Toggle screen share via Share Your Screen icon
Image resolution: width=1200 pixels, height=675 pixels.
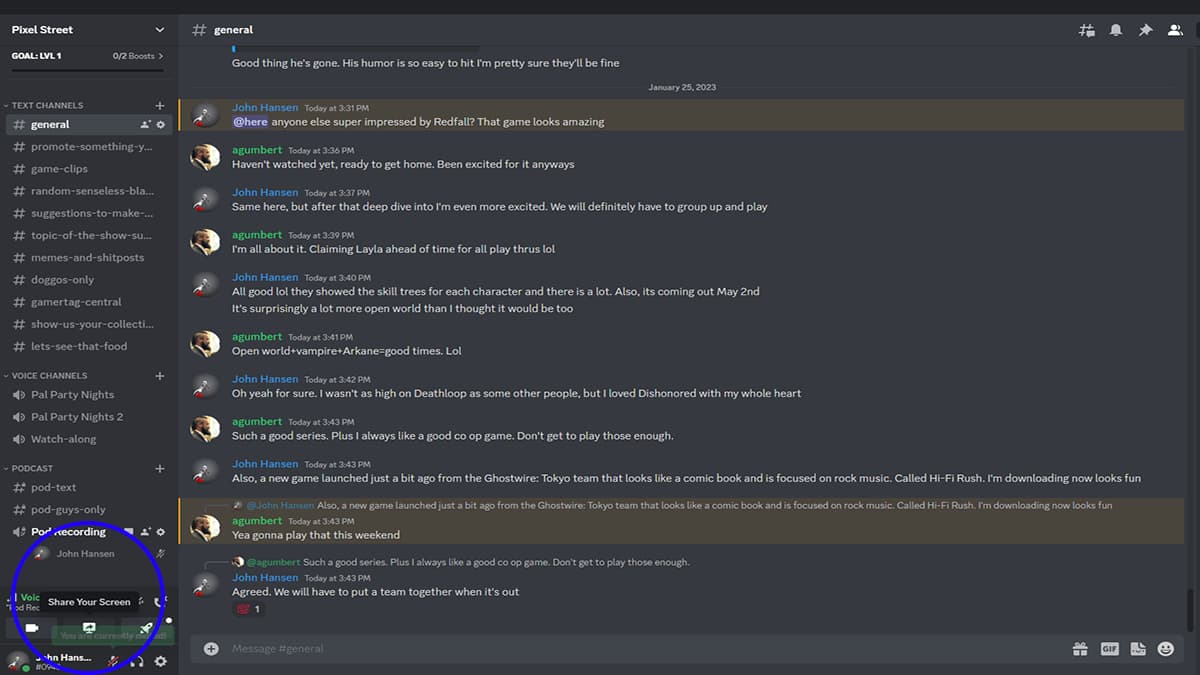88,627
